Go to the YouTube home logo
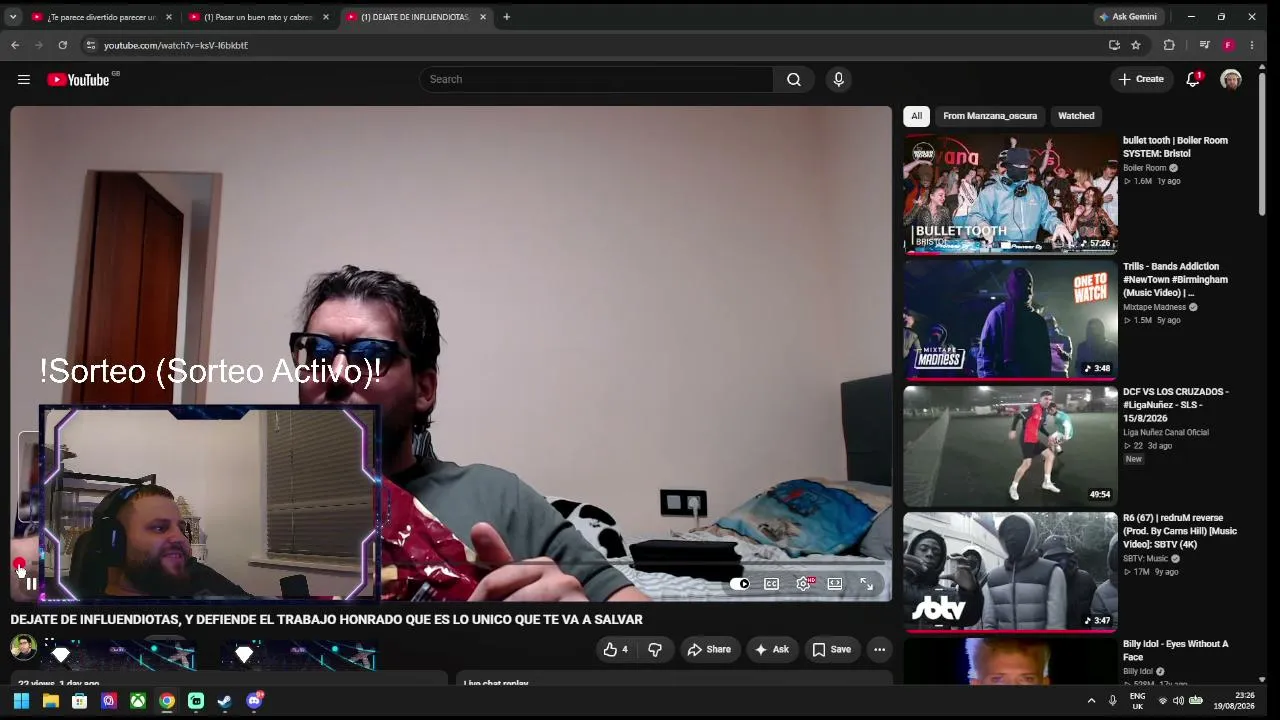The width and height of the screenshot is (1280, 720). pyautogui.click(x=79, y=80)
